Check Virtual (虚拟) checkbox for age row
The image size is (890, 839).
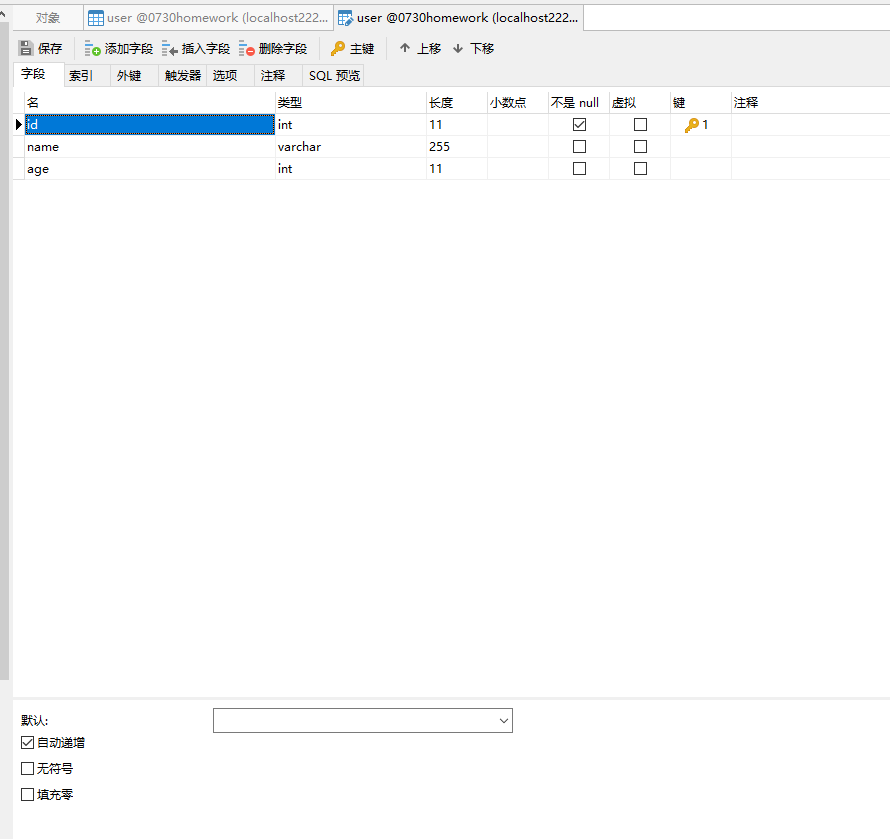(640, 169)
